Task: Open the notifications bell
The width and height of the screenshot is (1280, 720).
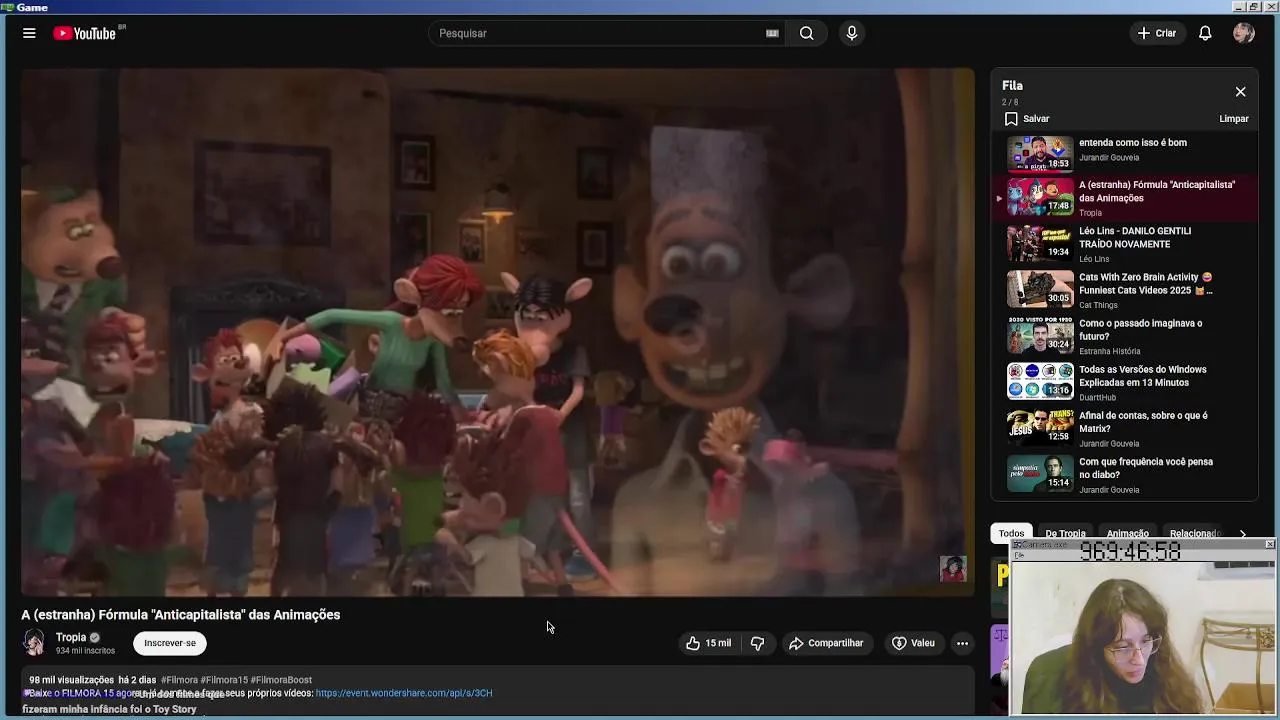Action: tap(1205, 33)
